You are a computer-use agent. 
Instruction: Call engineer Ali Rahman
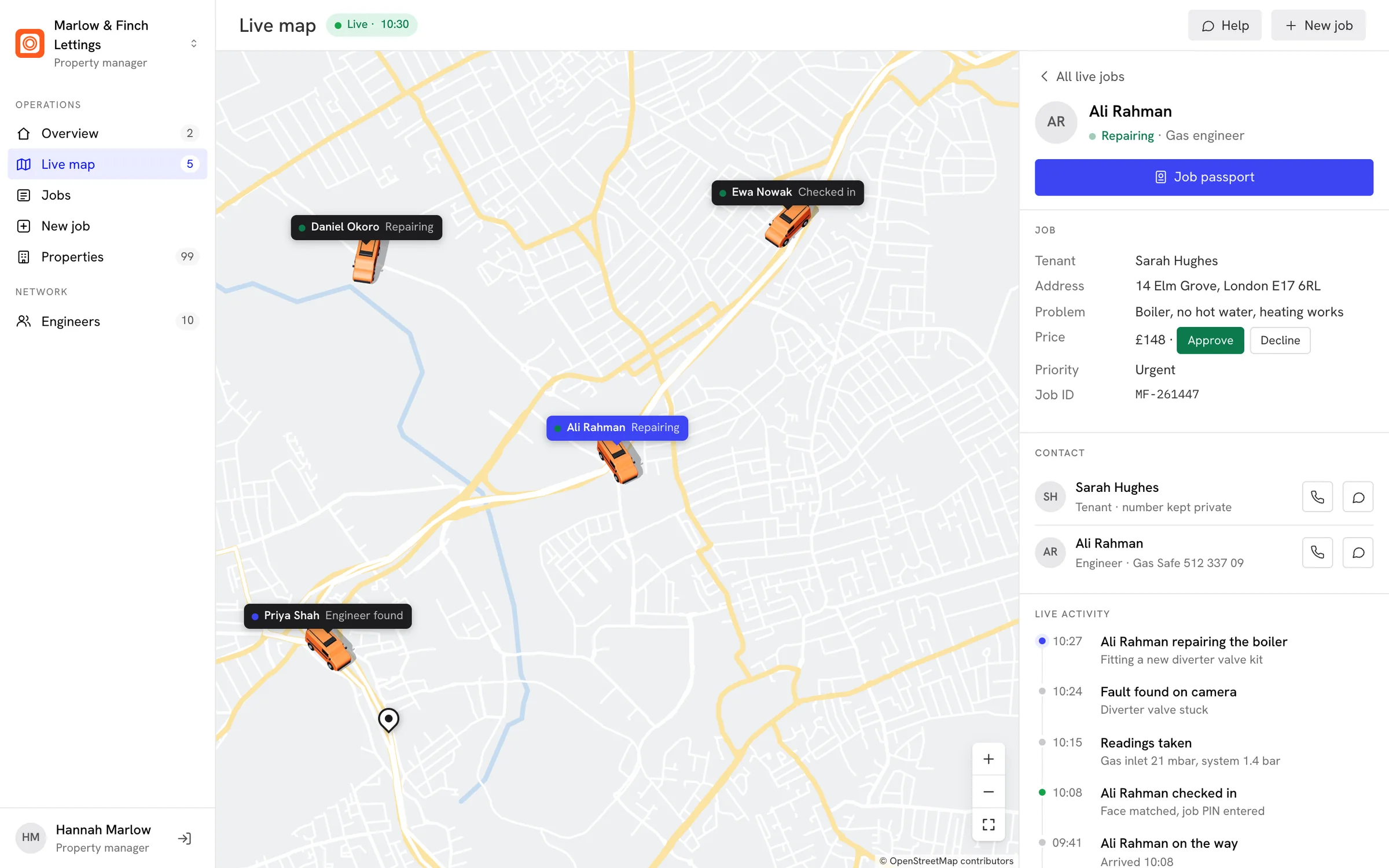click(1317, 553)
